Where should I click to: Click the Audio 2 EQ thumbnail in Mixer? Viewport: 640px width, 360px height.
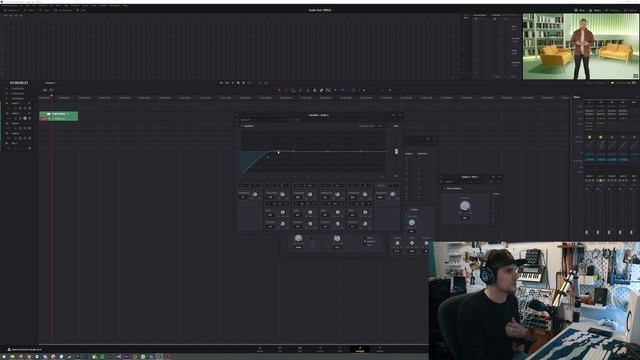[600, 145]
